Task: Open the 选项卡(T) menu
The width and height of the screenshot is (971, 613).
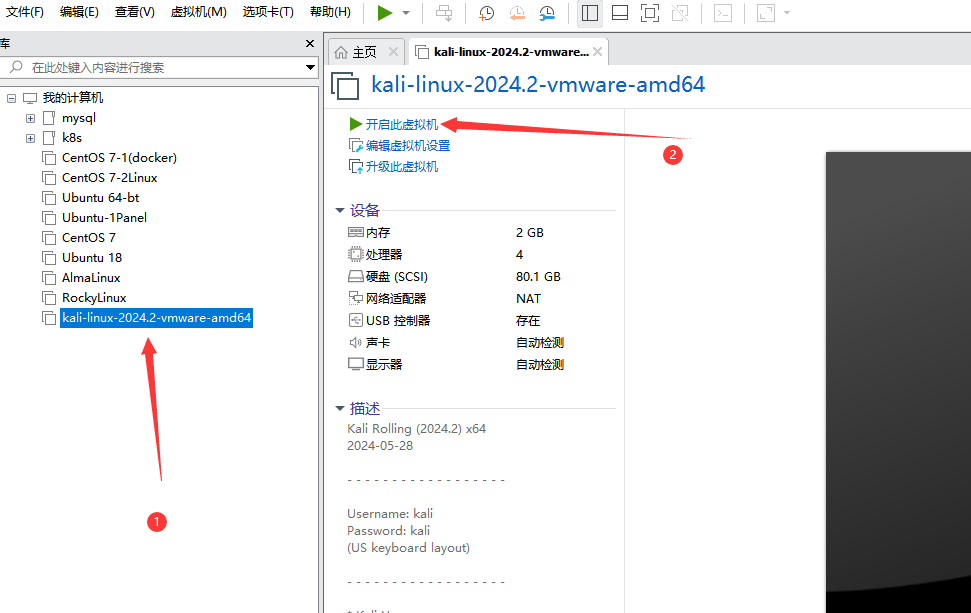Action: tap(268, 12)
